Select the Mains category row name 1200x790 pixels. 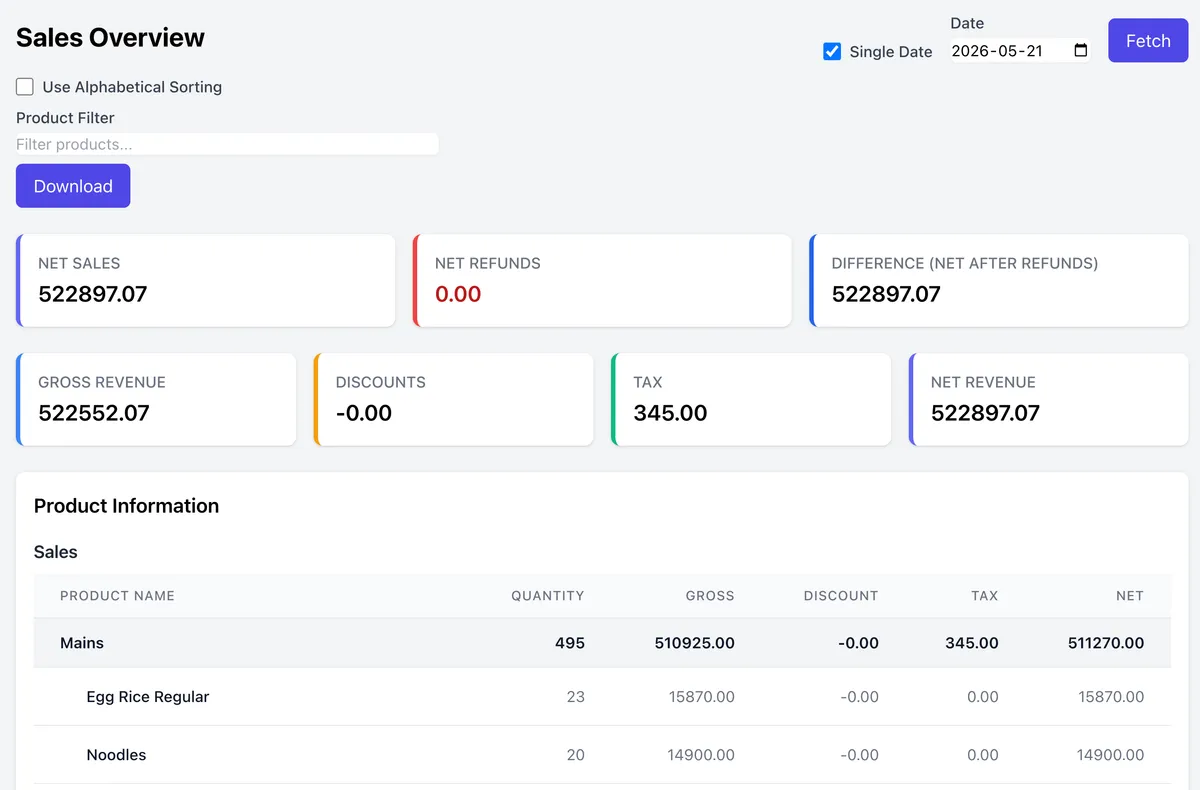click(x=82, y=643)
